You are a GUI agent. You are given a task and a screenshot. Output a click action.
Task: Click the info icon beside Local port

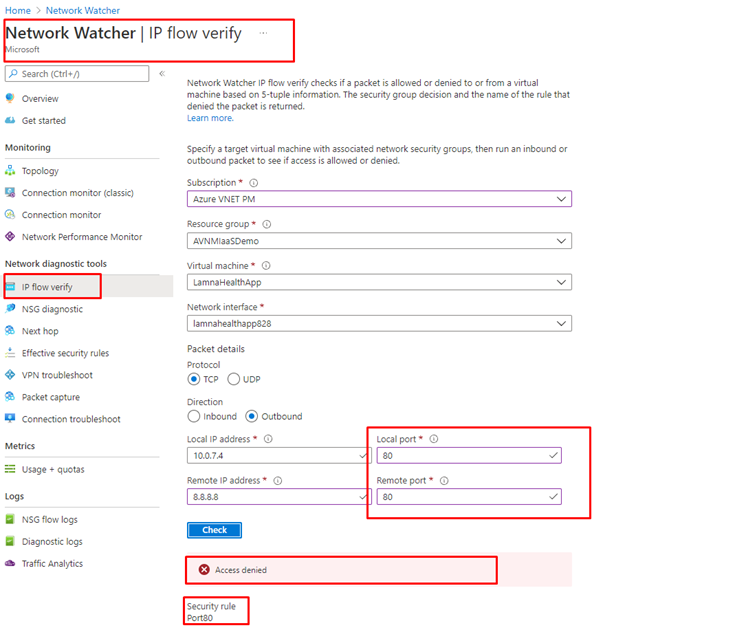click(434, 439)
